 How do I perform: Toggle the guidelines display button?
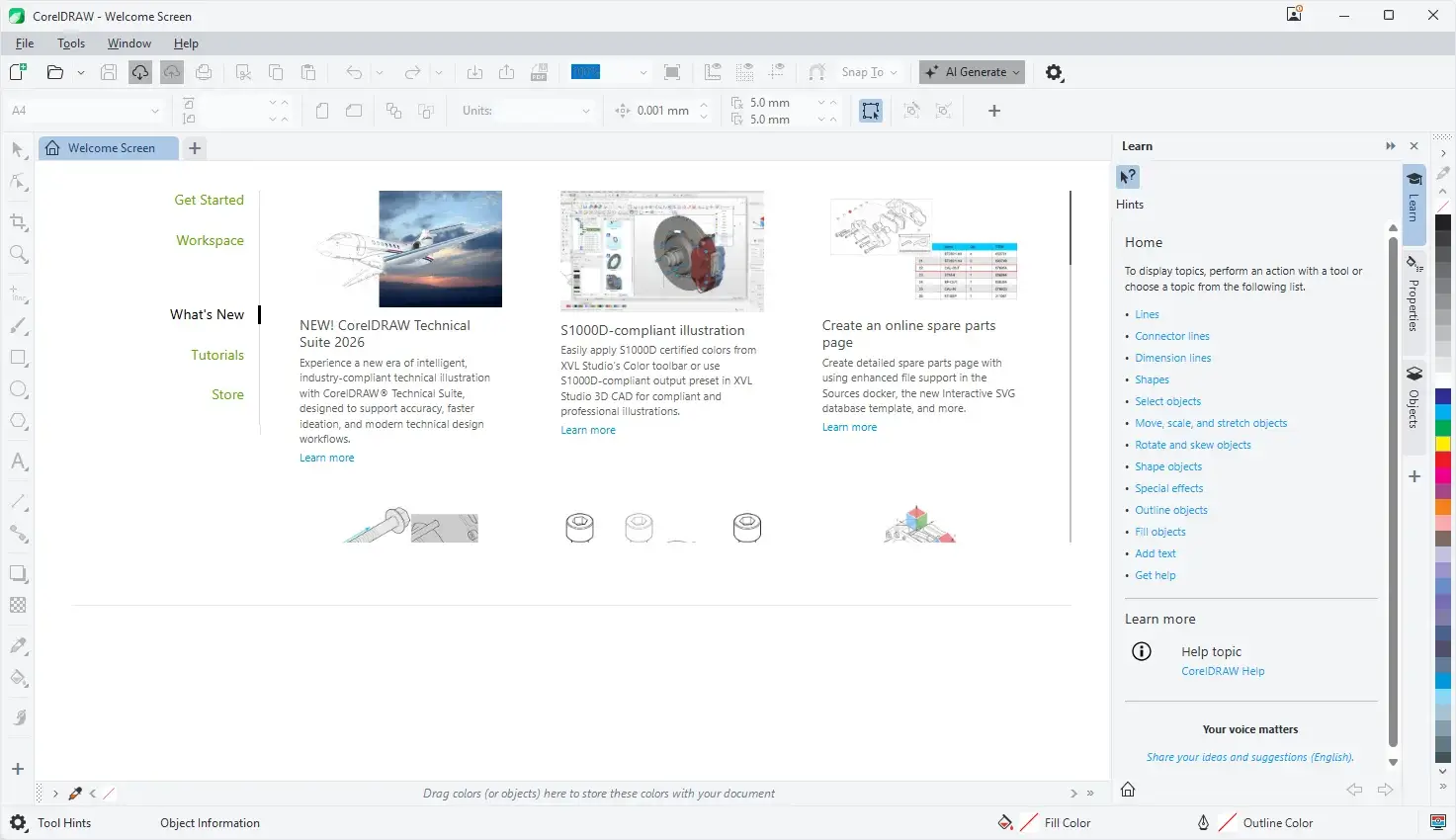point(777,72)
